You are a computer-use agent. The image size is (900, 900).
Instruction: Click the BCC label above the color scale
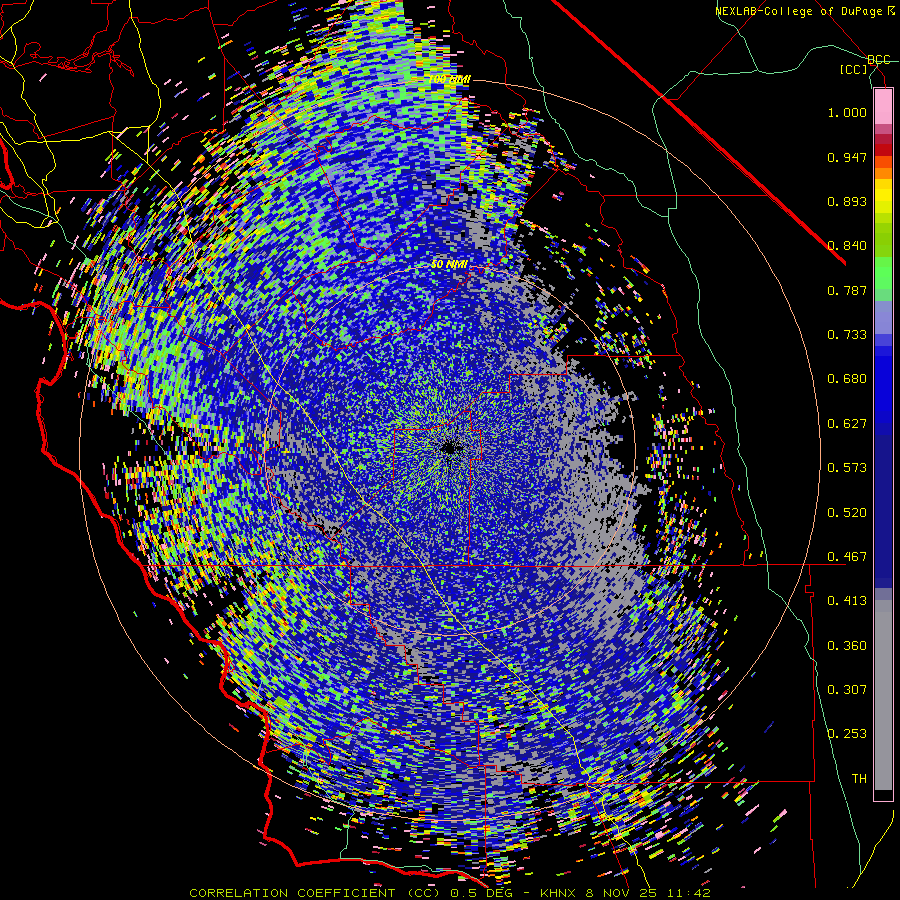coord(878,60)
